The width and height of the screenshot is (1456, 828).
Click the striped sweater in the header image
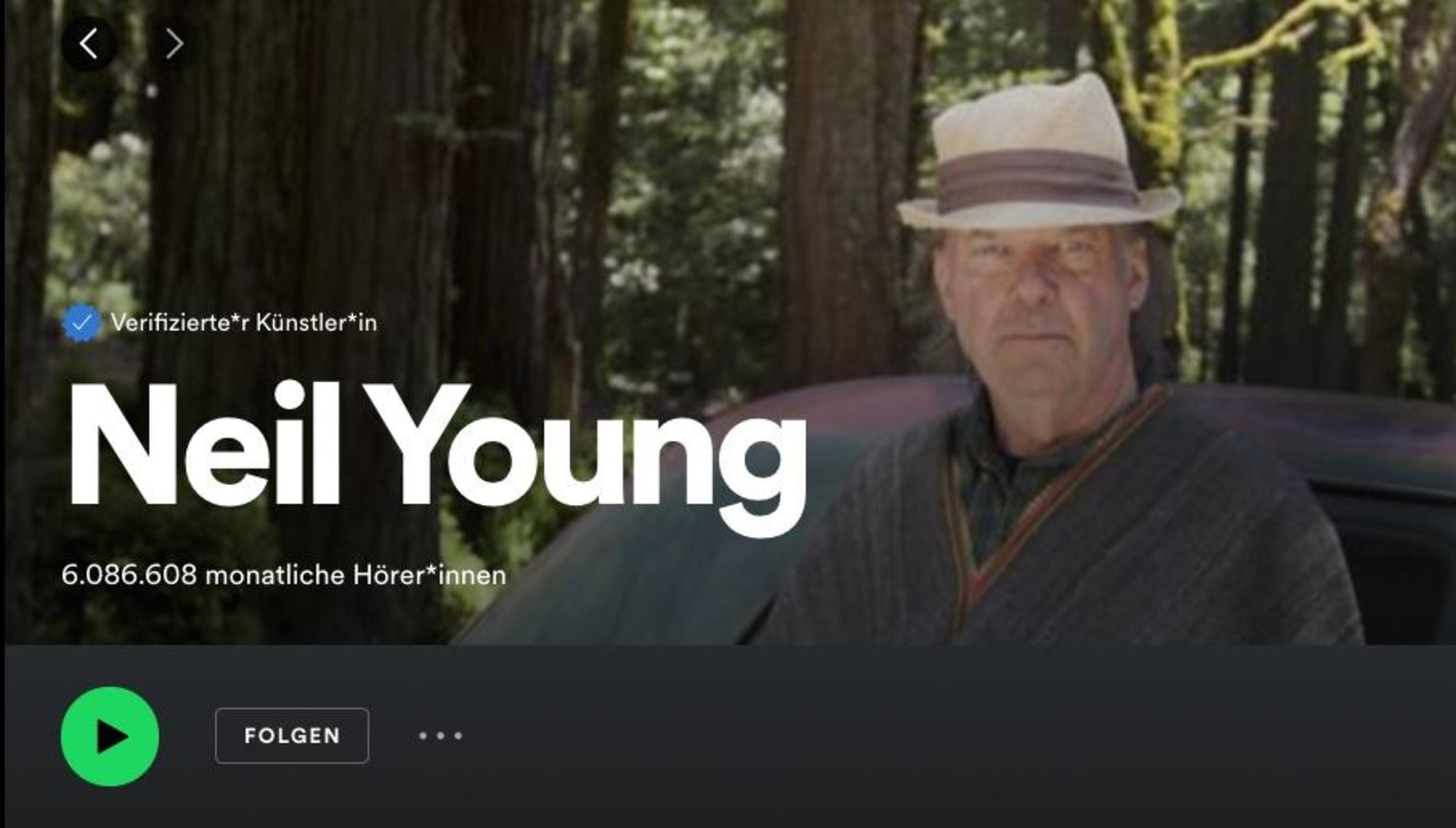click(1109, 533)
